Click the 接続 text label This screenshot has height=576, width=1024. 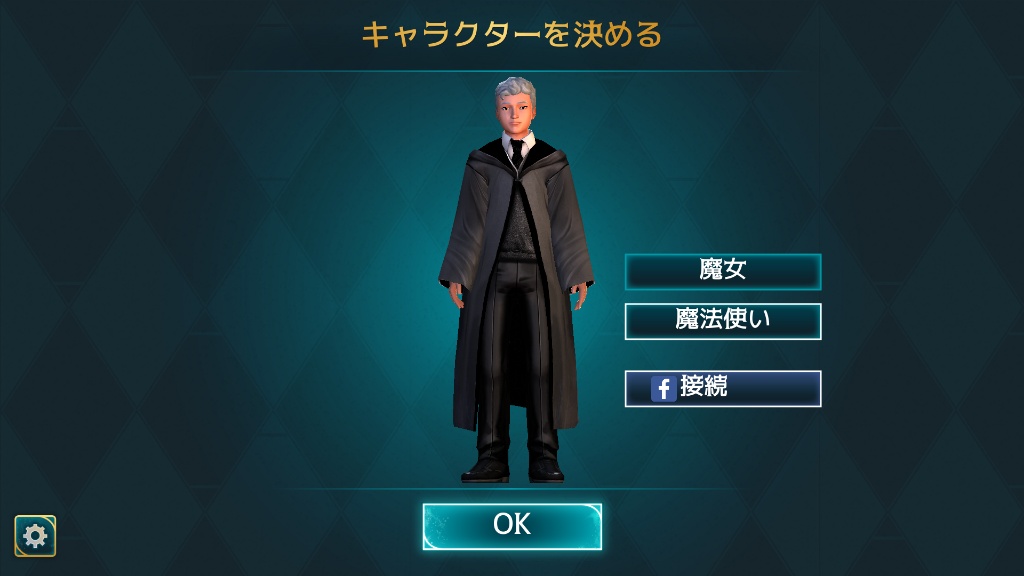703,386
